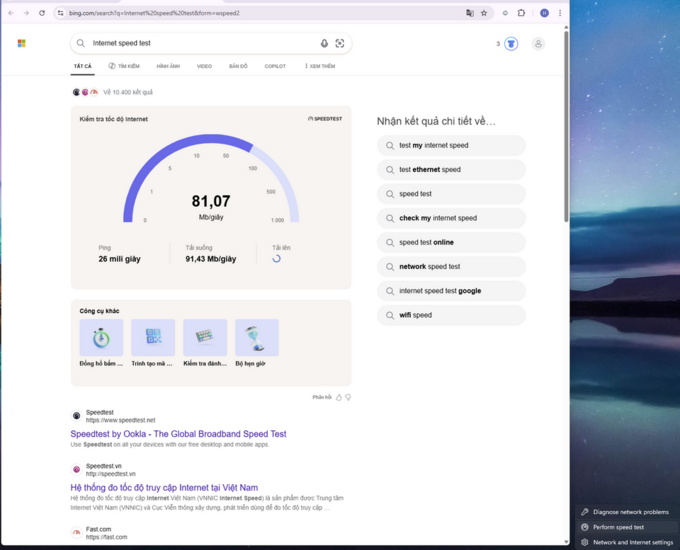Image resolution: width=680 pixels, height=550 pixels.
Task: Expand the XEM THÊM more menu
Action: click(320, 66)
